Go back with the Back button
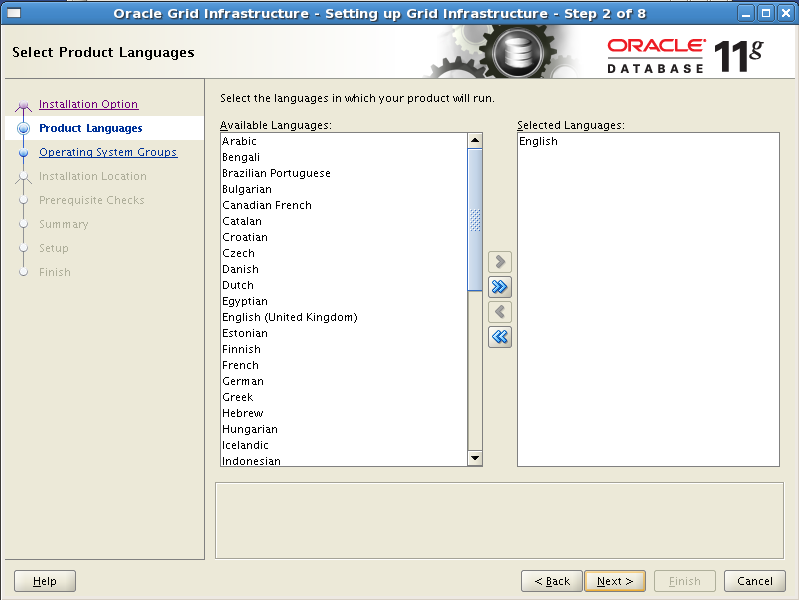This screenshot has height=600, width=799. click(x=552, y=581)
